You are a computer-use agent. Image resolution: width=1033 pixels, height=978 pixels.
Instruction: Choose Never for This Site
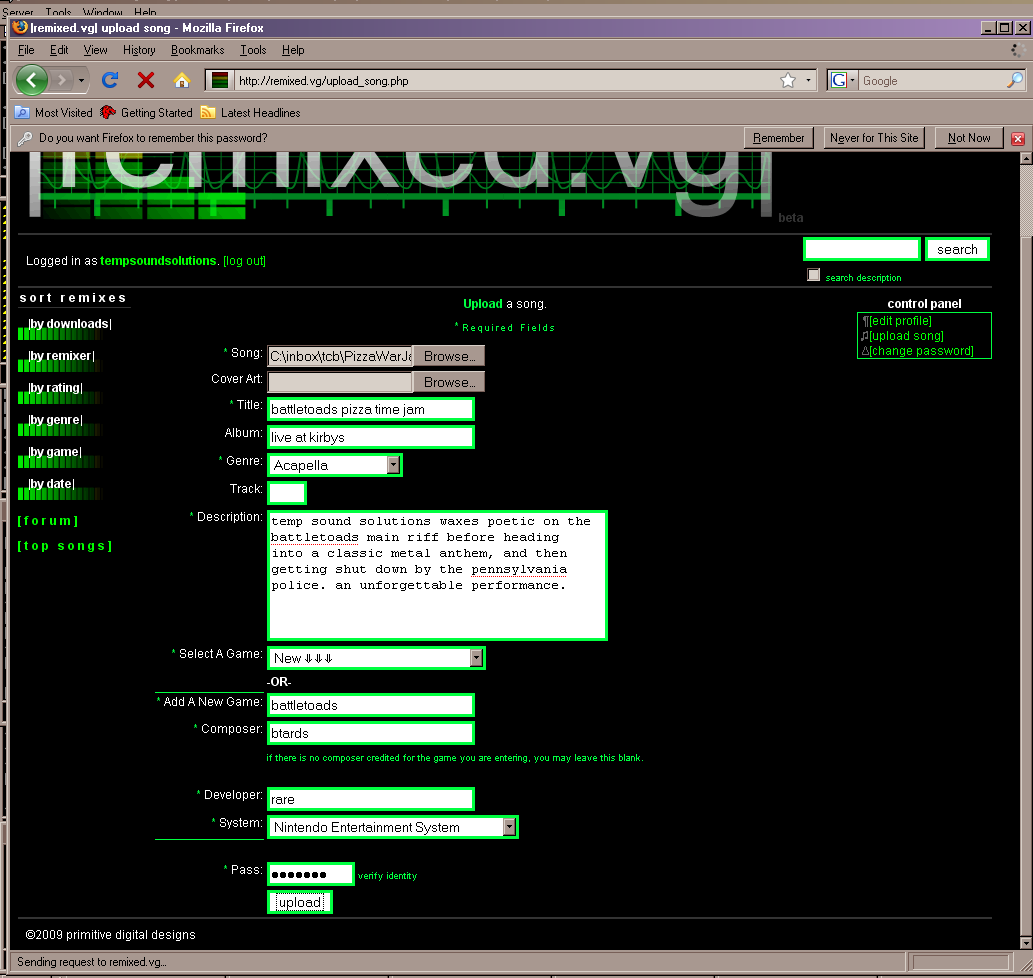pyautogui.click(x=874, y=138)
